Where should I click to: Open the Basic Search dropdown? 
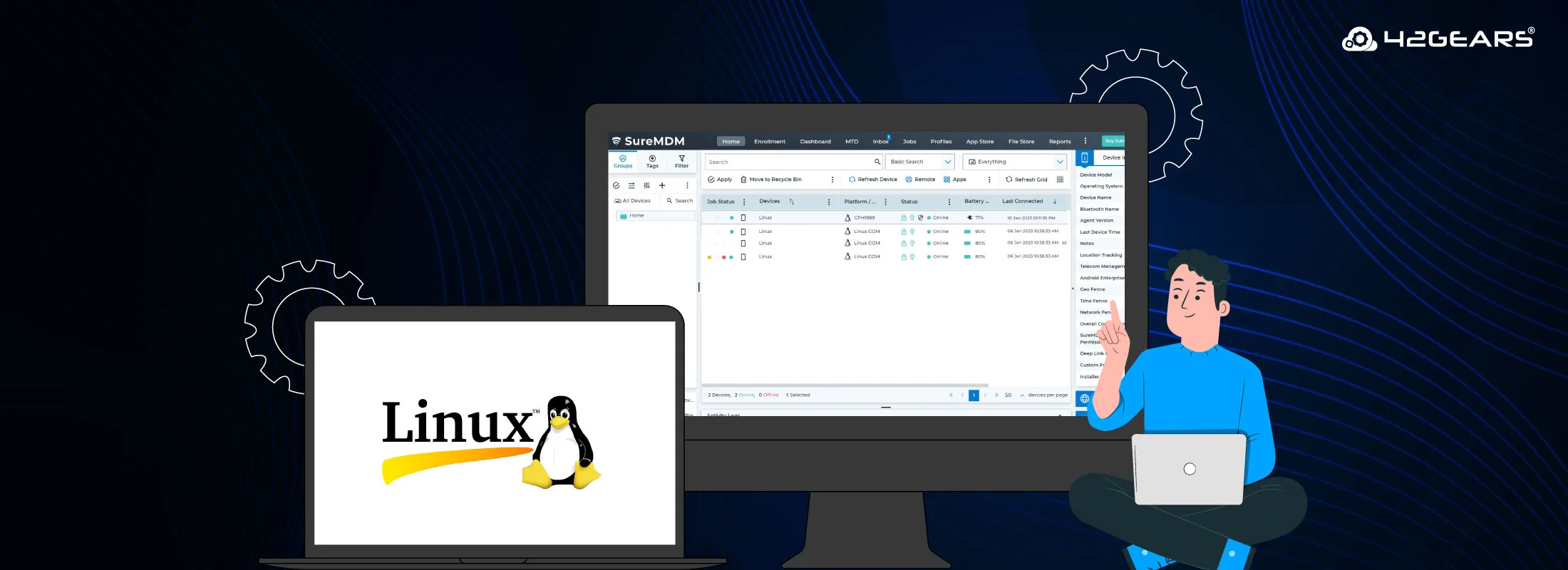(x=920, y=162)
